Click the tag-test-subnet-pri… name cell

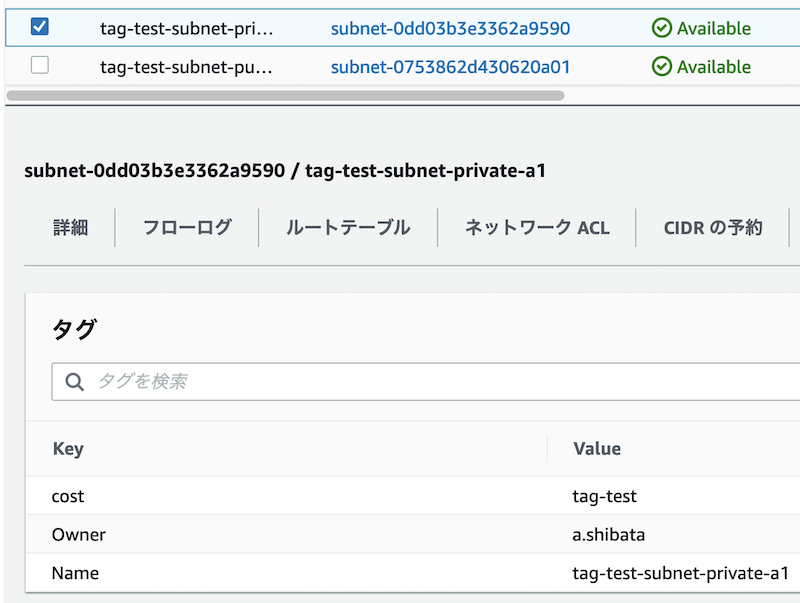186,29
